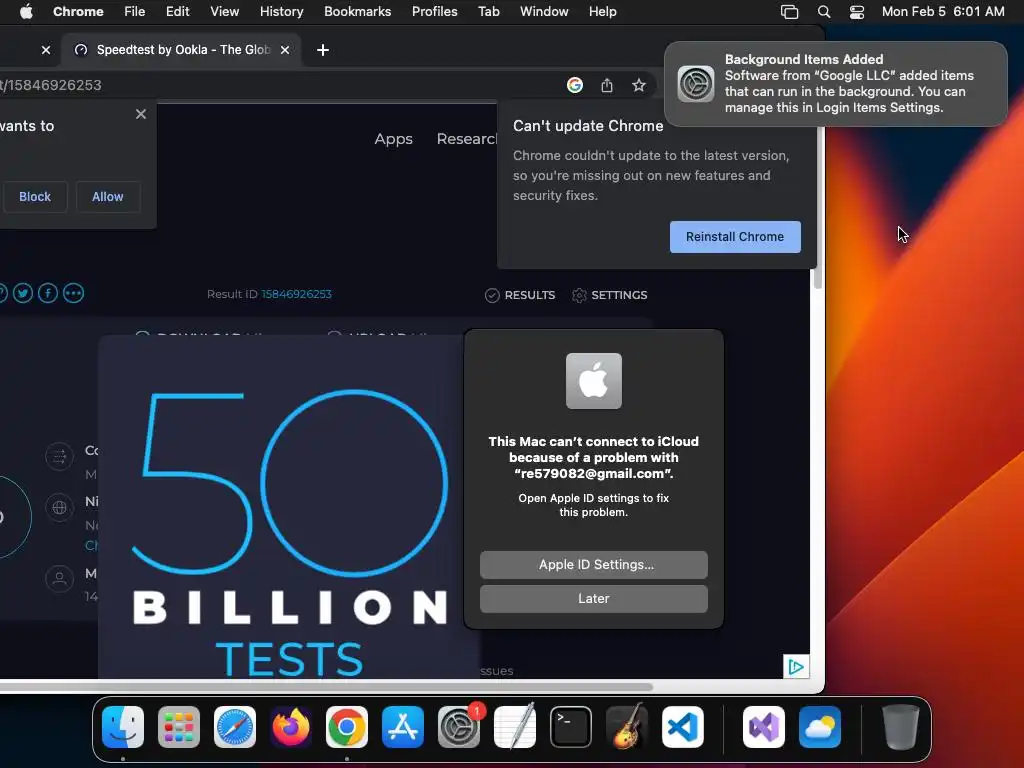Image resolution: width=1024 pixels, height=768 pixels.
Task: Open the Profiles menu
Action: click(x=435, y=12)
